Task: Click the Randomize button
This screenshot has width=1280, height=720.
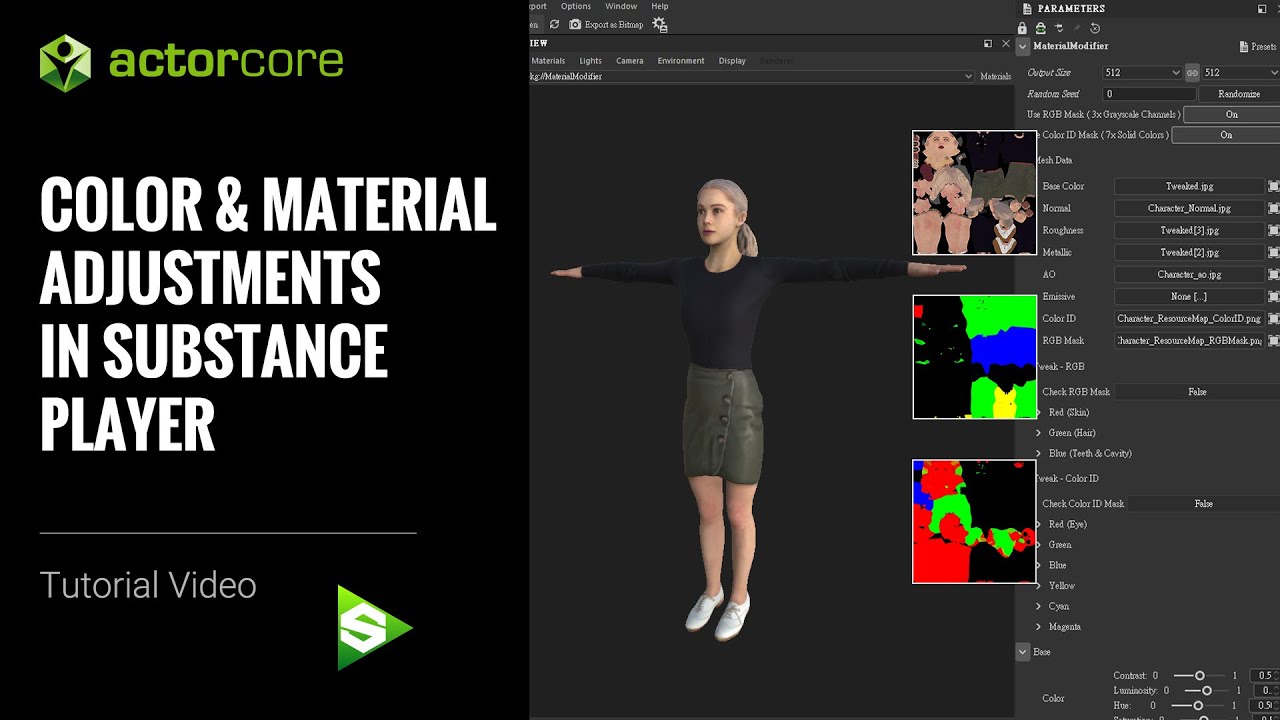Action: 1239,94
